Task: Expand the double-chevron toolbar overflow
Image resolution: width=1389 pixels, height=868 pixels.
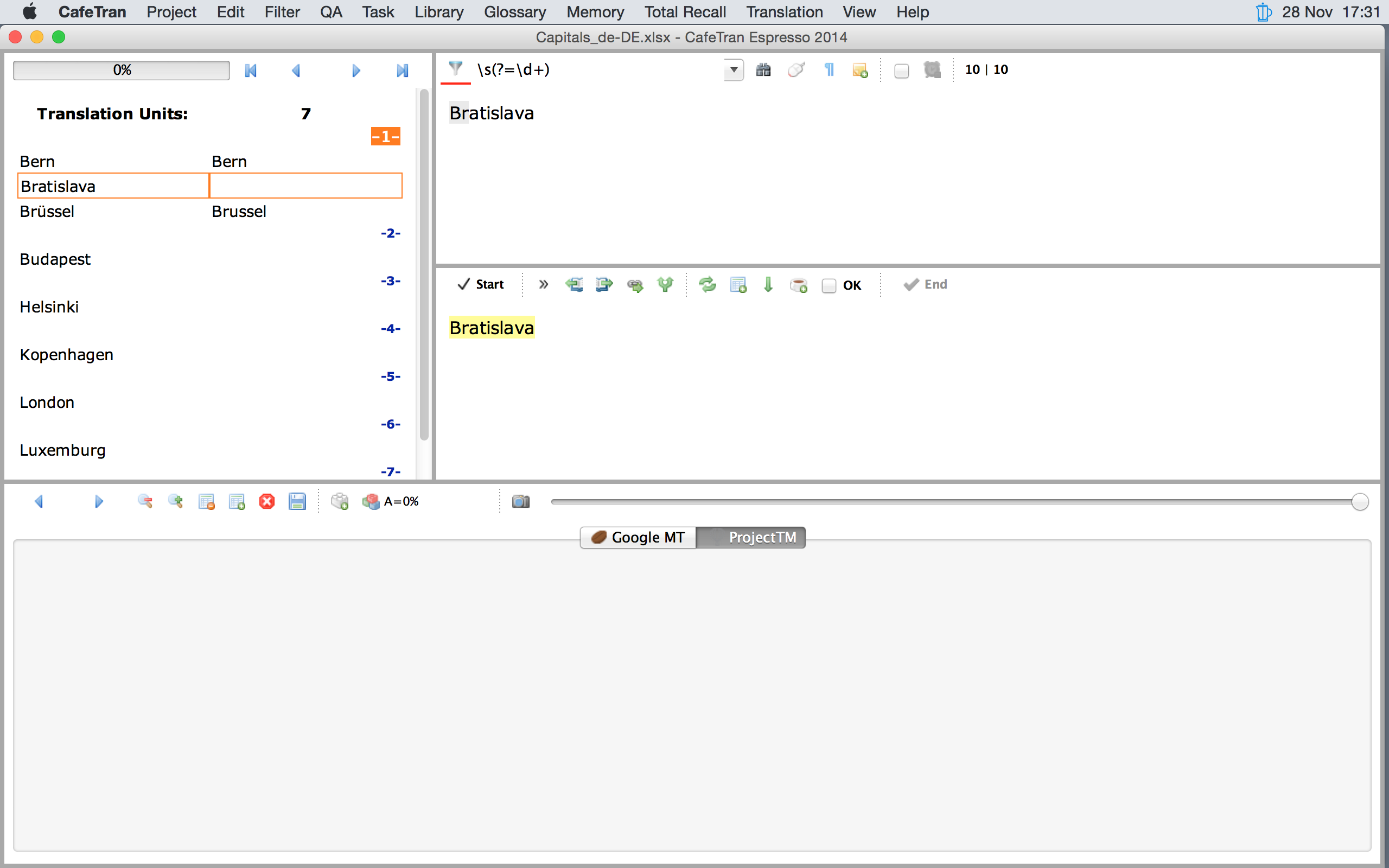Action: pos(544,285)
